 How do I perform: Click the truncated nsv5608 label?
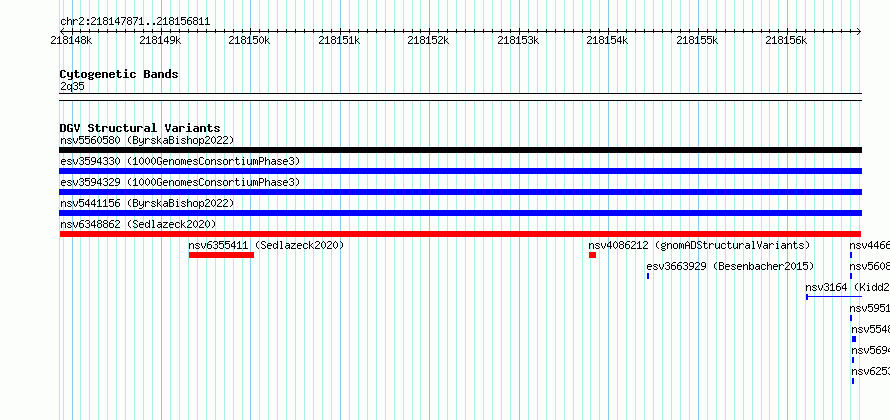[870, 266]
